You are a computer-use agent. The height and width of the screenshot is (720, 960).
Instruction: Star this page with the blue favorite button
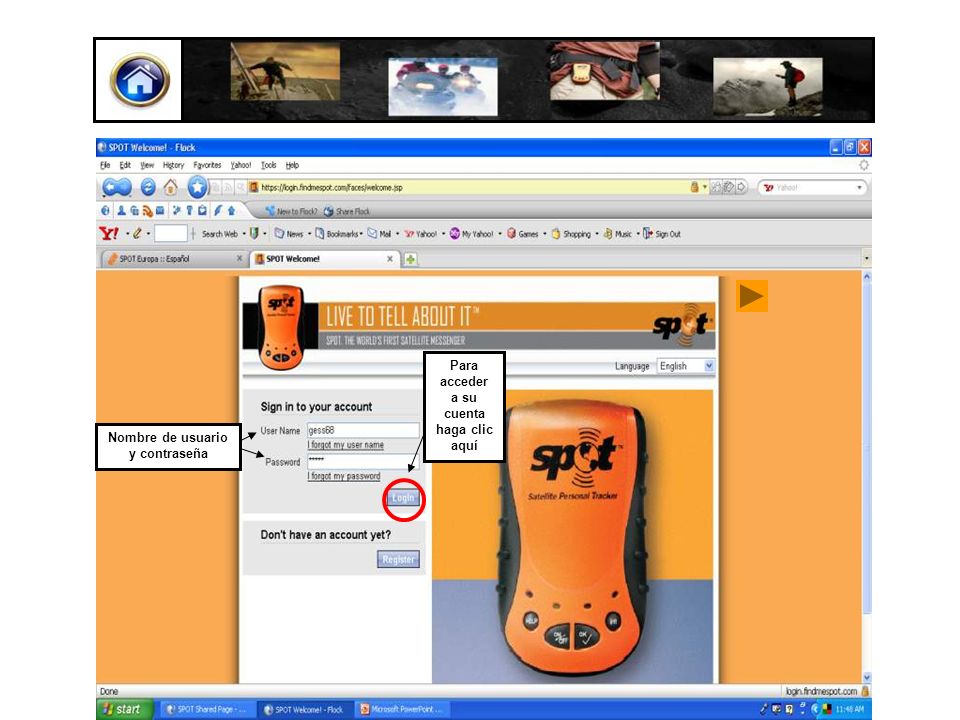point(197,187)
